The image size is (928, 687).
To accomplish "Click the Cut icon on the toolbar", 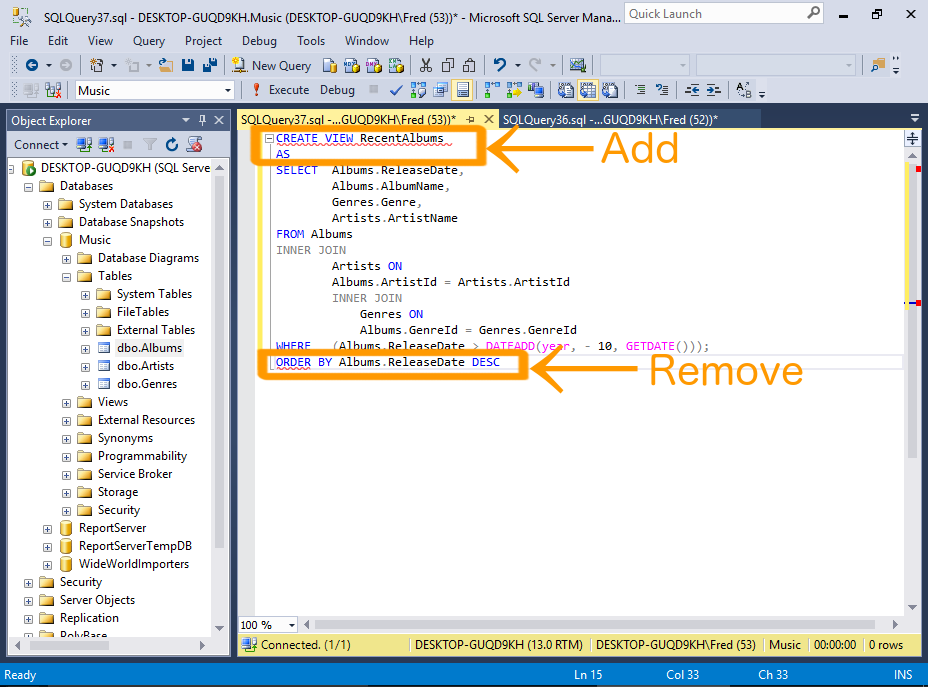I will tap(425, 64).
